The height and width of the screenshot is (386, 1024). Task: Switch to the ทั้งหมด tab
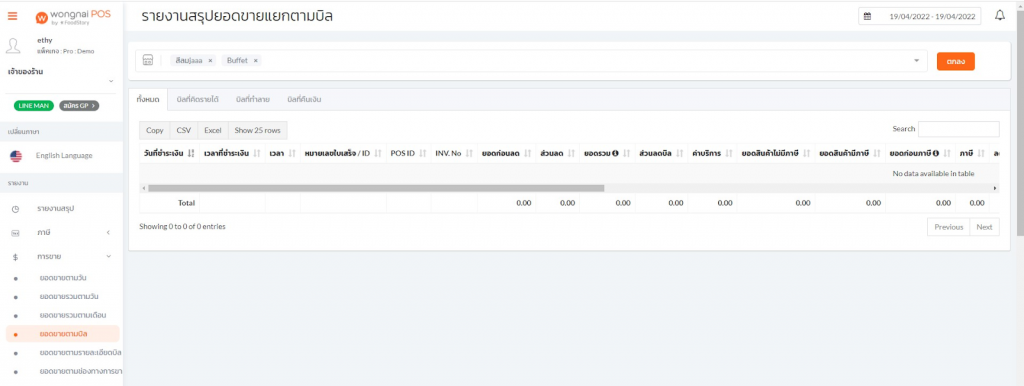click(148, 99)
